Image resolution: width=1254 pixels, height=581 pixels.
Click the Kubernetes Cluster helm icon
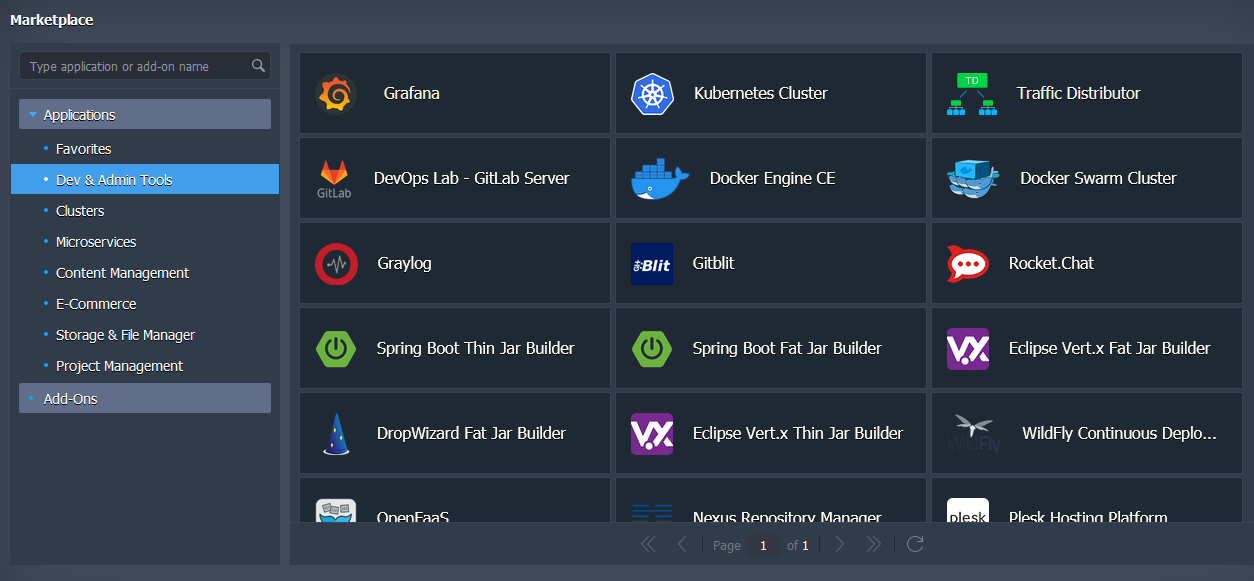tap(652, 94)
